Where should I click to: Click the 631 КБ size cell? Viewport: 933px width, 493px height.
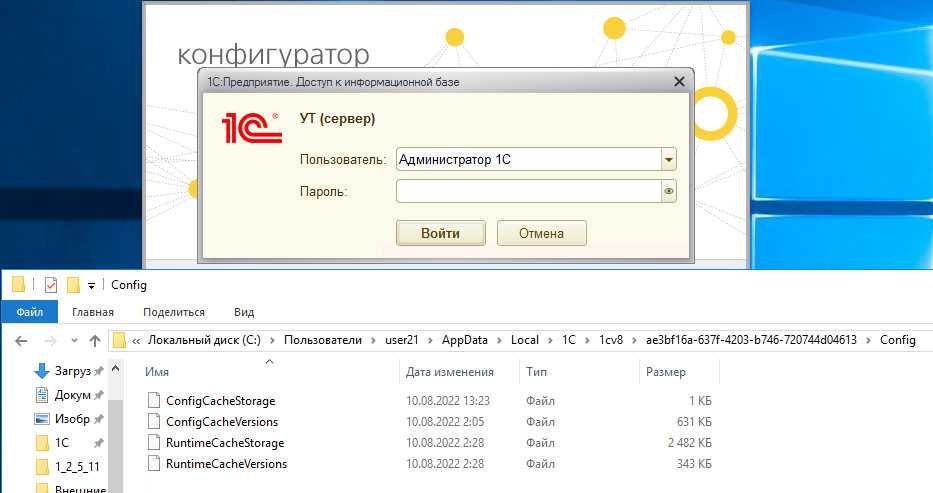point(694,422)
